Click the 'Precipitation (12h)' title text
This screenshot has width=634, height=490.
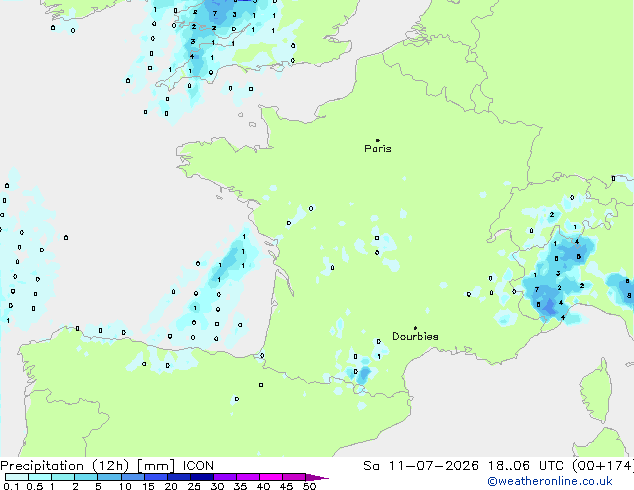coord(65,466)
